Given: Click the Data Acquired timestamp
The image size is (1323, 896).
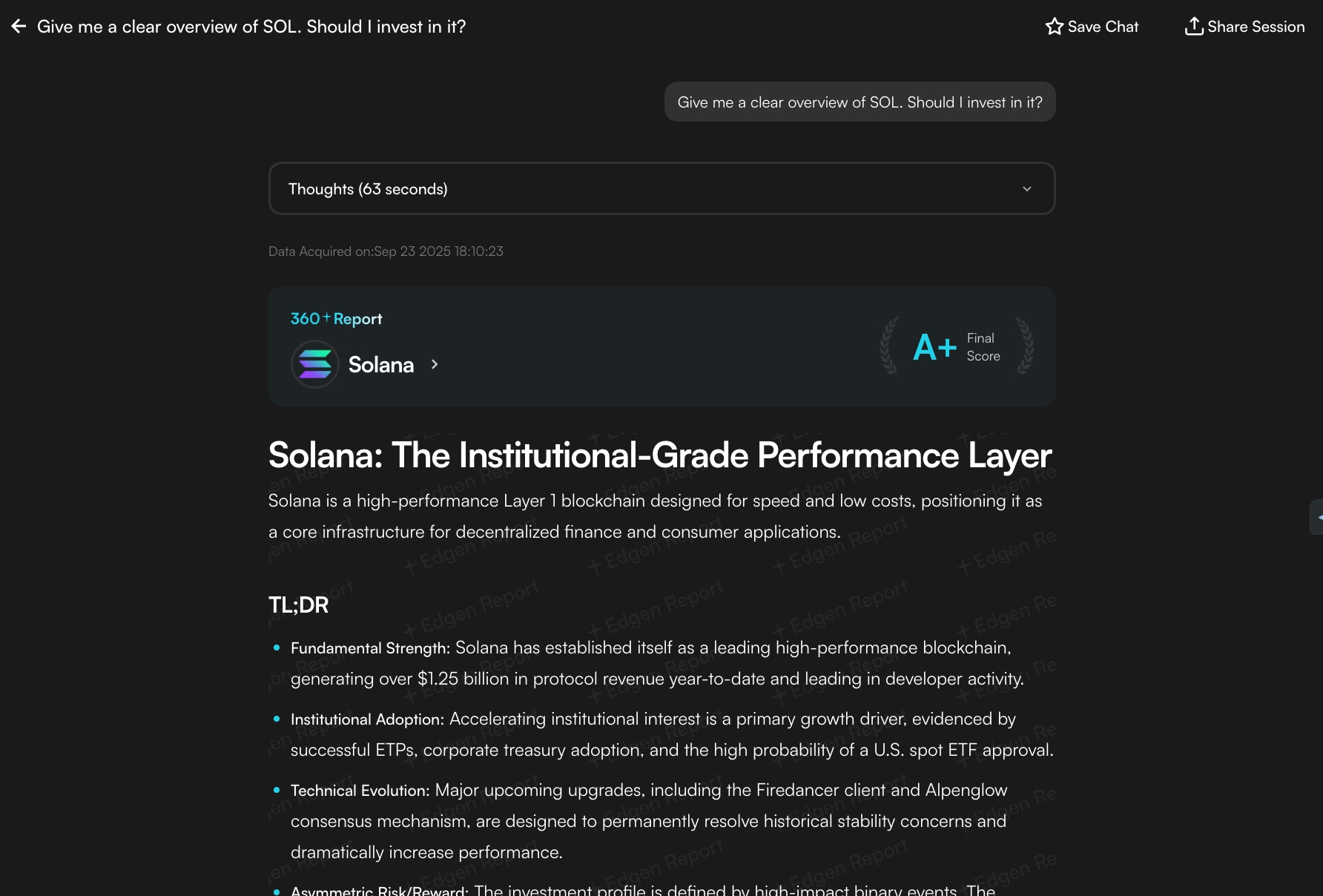Looking at the screenshot, I should 386,251.
